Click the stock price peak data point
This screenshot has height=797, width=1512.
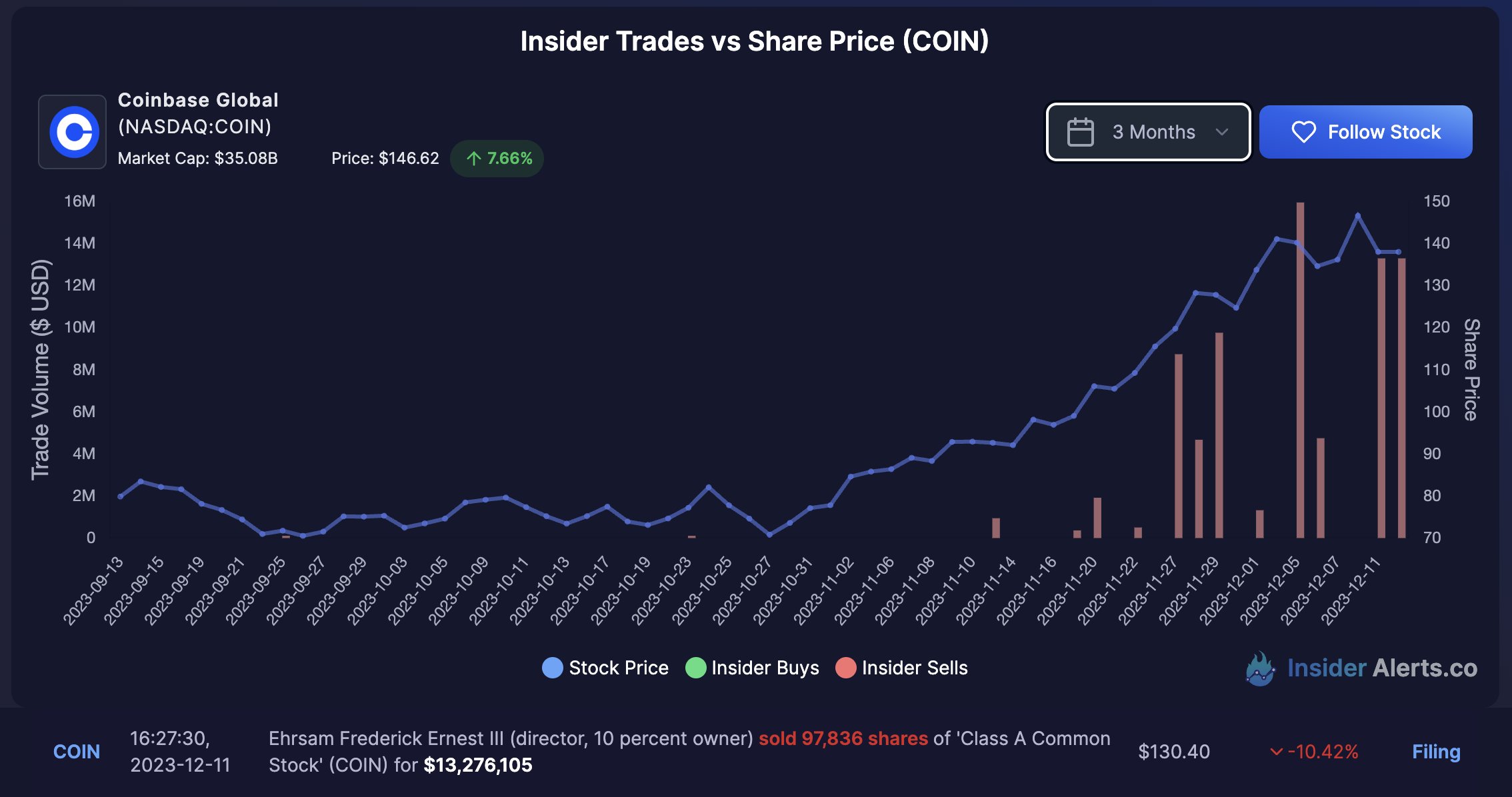pos(1358,216)
